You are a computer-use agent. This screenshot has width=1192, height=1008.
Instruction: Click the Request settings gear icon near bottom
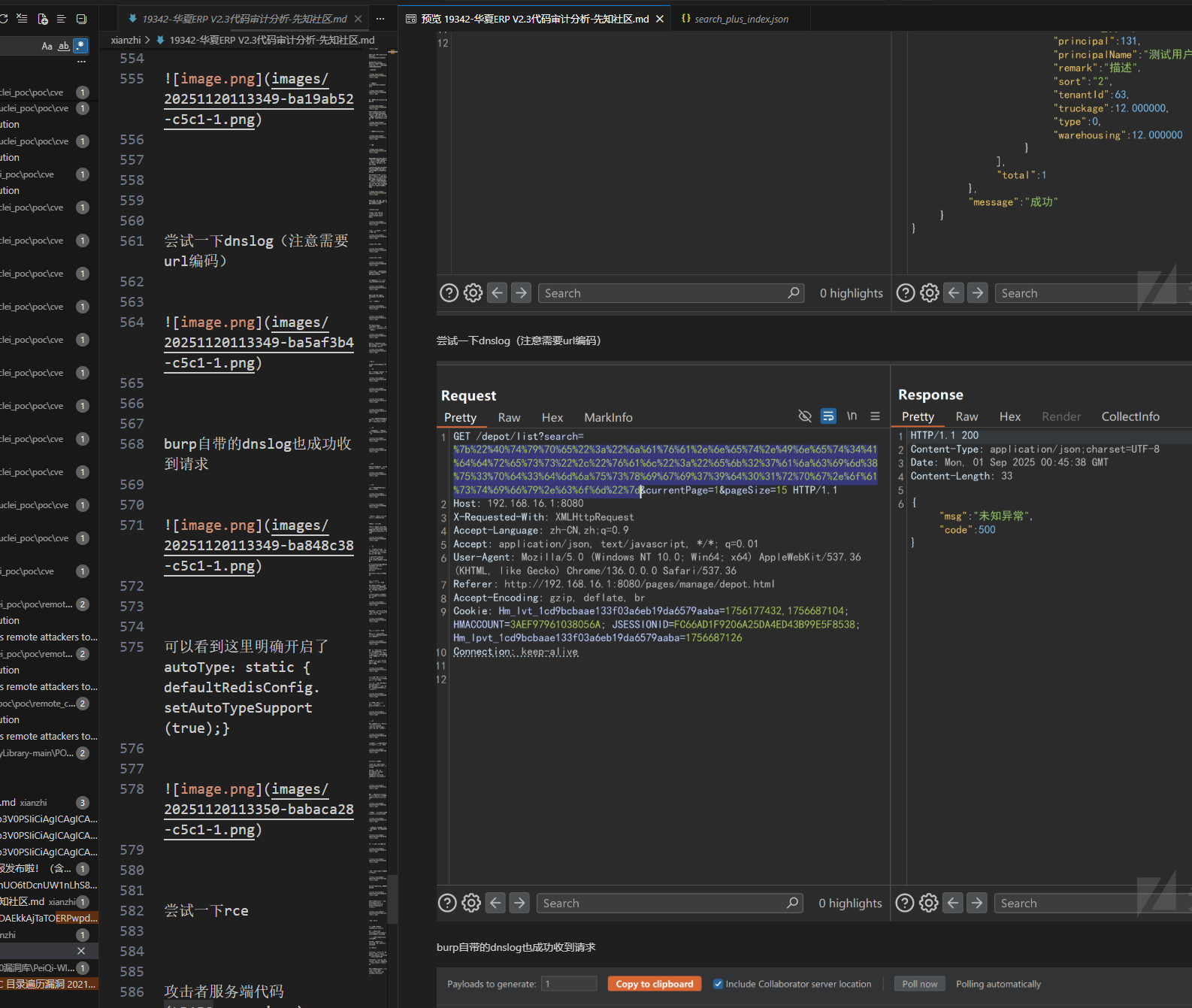pyautogui.click(x=471, y=903)
